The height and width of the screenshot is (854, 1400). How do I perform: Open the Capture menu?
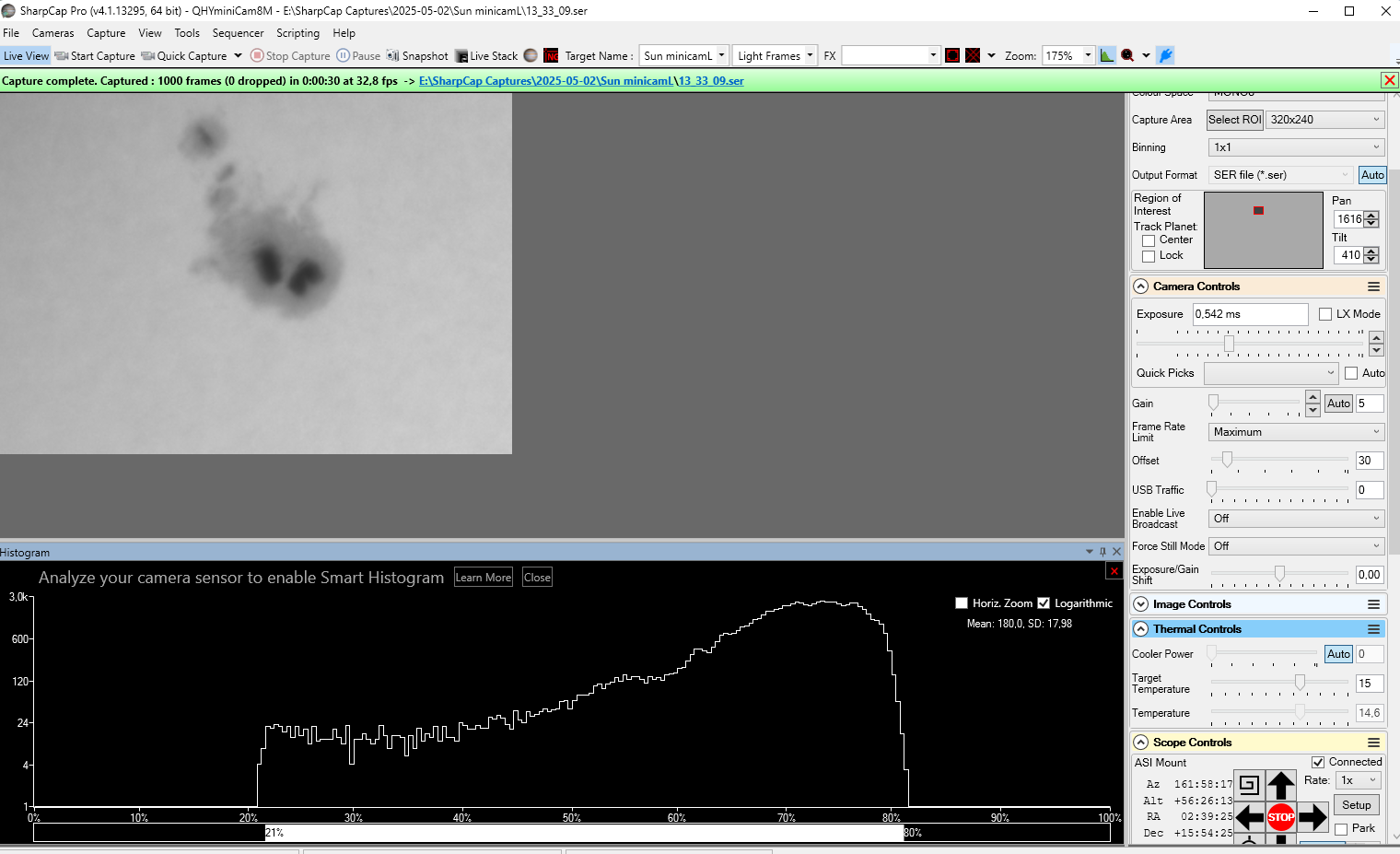[106, 33]
